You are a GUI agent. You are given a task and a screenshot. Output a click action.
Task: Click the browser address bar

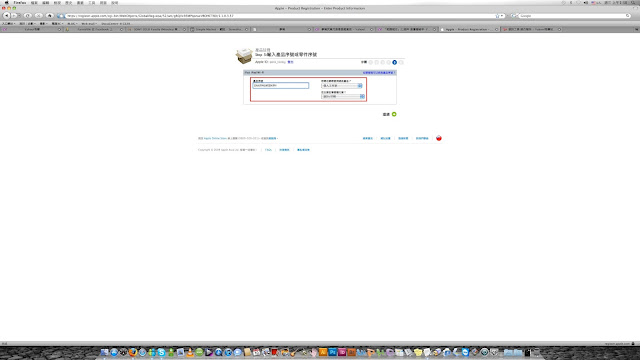(x=282, y=16)
